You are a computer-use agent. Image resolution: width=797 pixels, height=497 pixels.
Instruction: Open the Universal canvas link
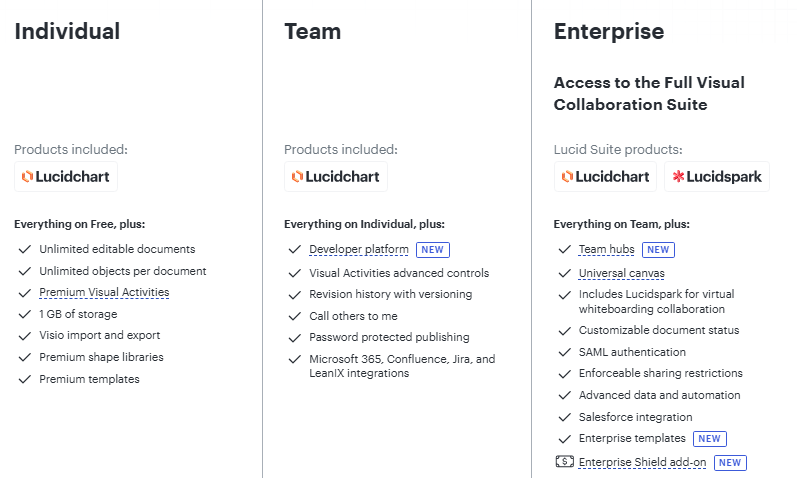622,273
